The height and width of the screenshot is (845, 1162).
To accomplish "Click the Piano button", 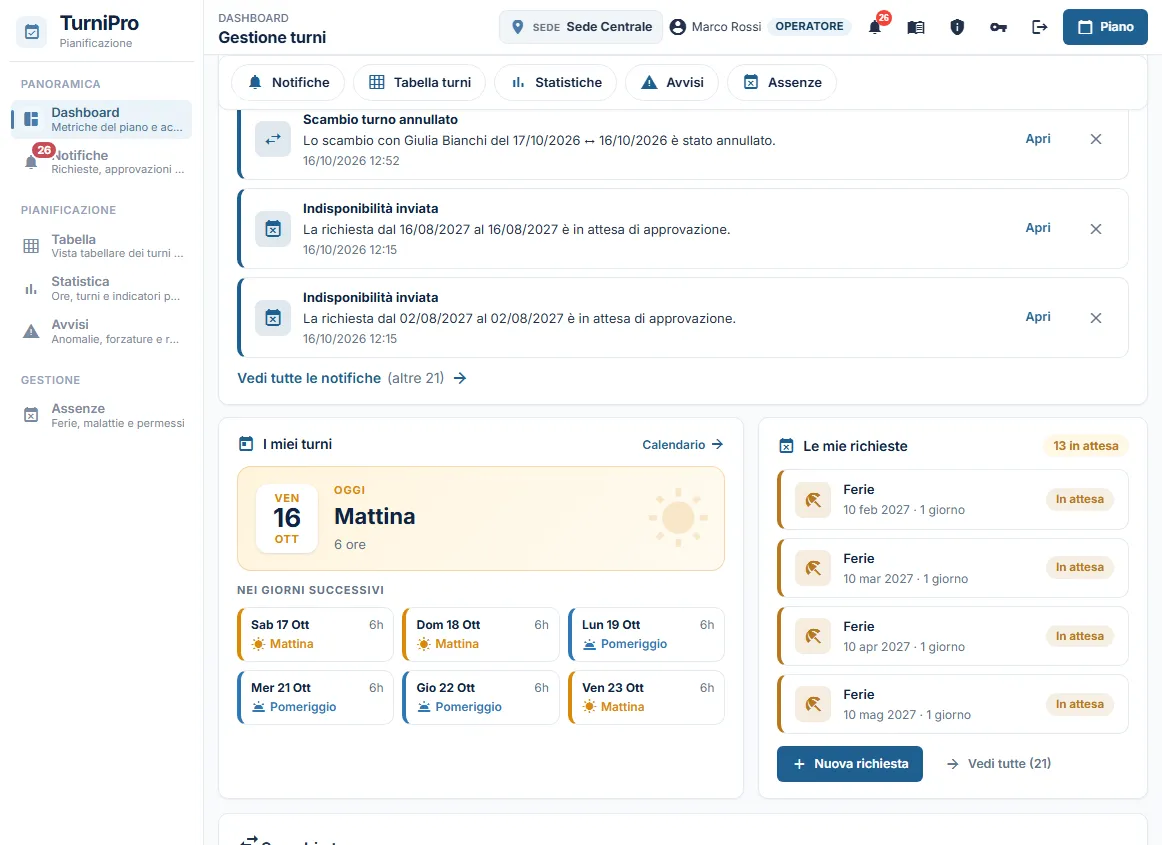I will coord(1105,27).
